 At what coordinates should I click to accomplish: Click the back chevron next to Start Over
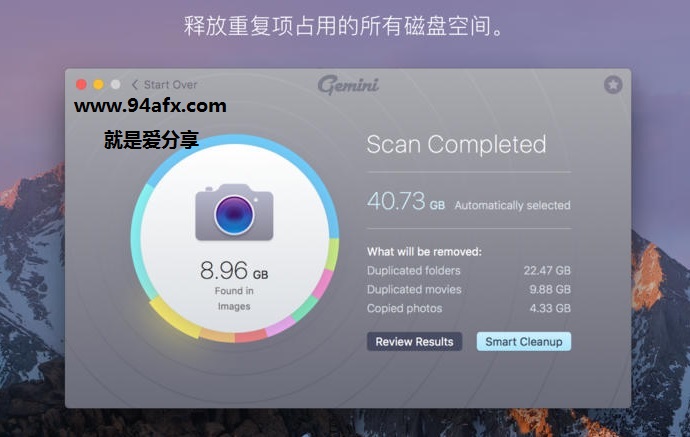pyautogui.click(x=135, y=84)
